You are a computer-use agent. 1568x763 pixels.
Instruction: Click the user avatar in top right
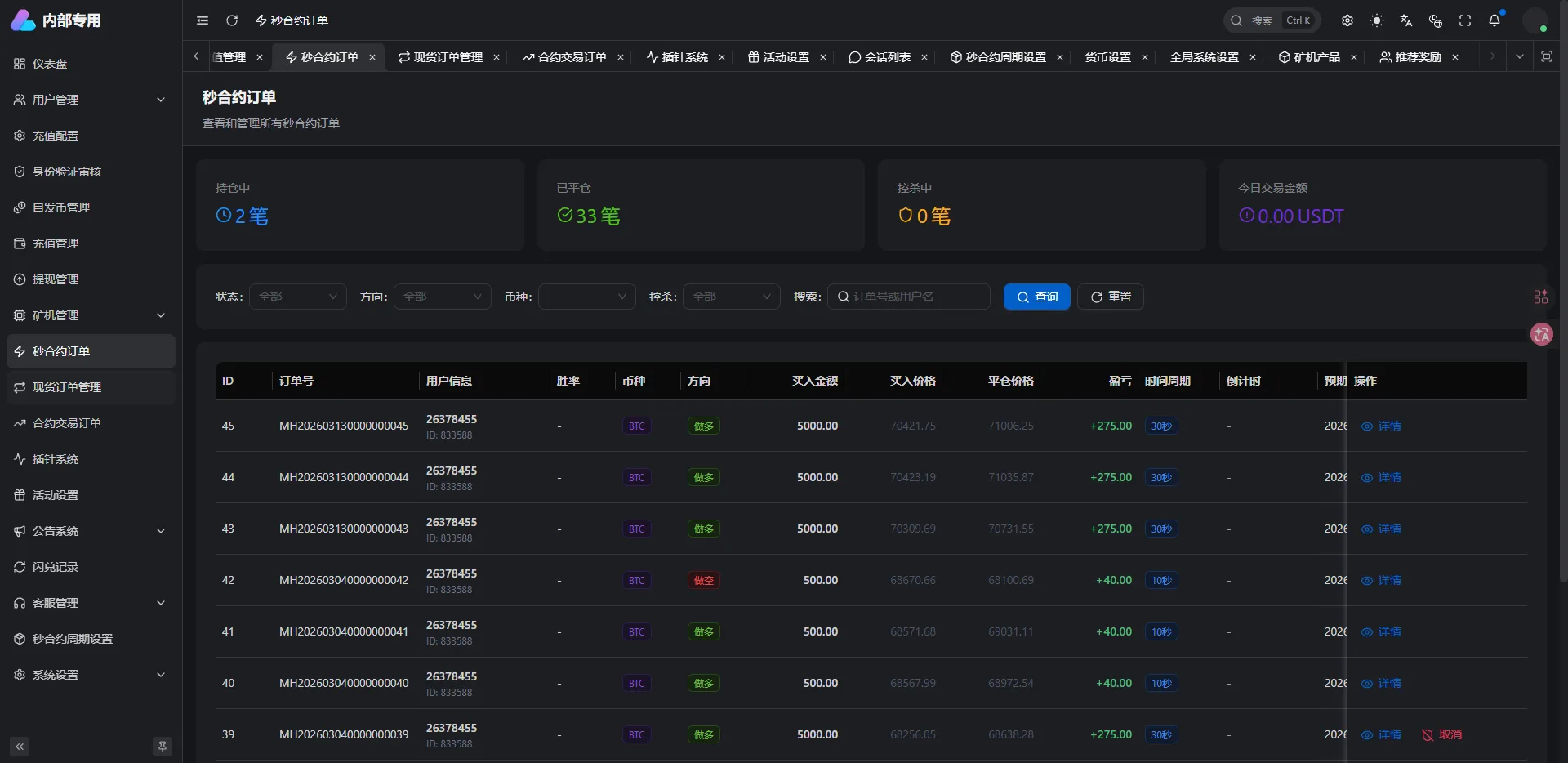pos(1535,20)
